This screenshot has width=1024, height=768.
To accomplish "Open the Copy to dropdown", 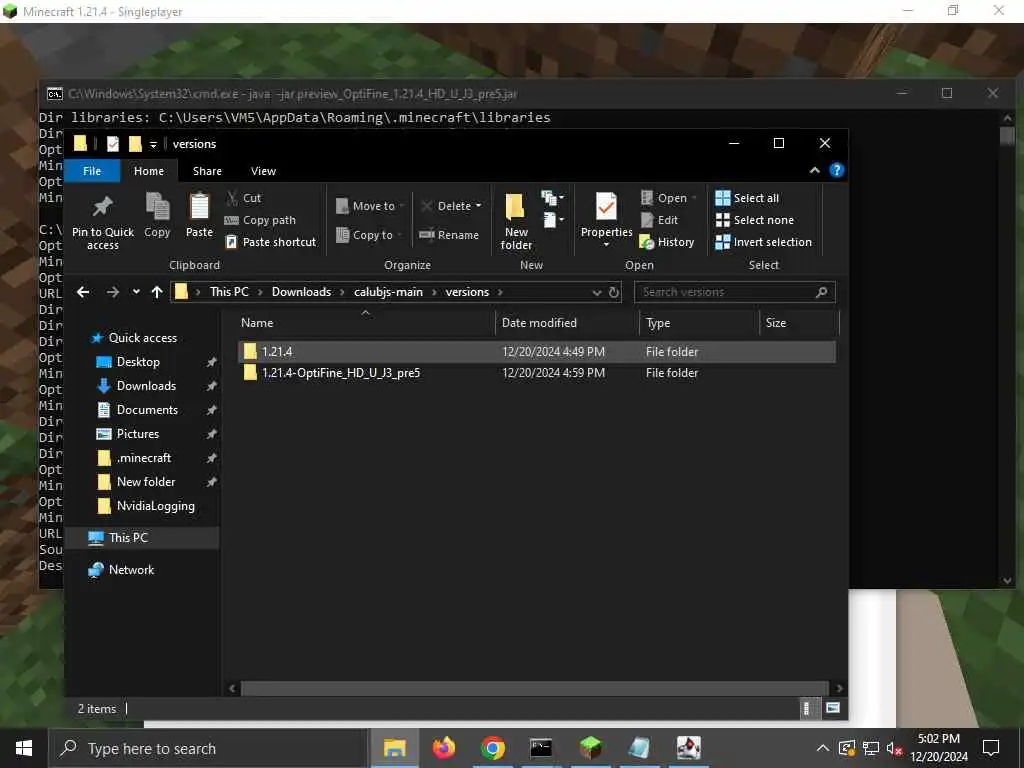I will coord(369,235).
